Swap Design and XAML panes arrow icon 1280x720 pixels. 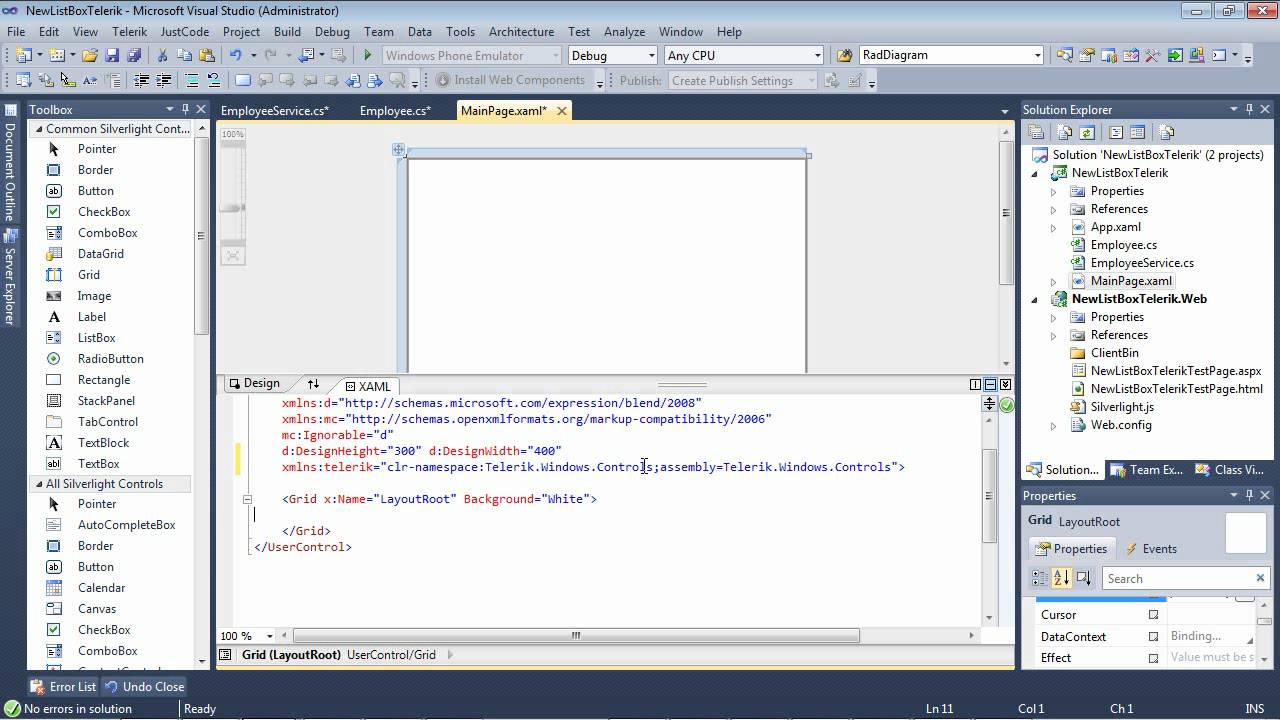tap(313, 384)
